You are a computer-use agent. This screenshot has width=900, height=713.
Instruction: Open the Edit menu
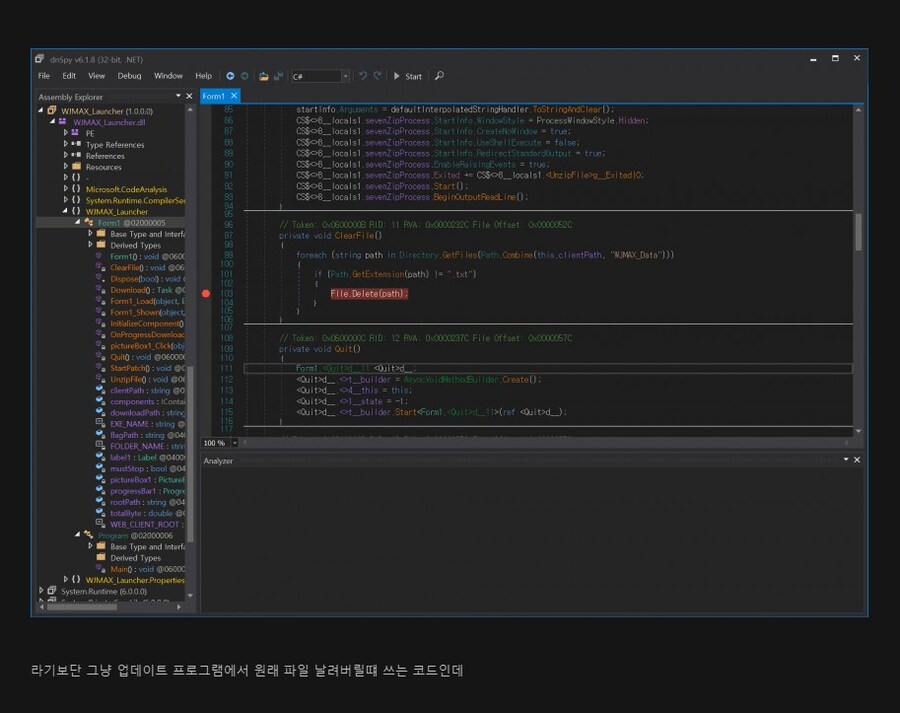(x=69, y=76)
